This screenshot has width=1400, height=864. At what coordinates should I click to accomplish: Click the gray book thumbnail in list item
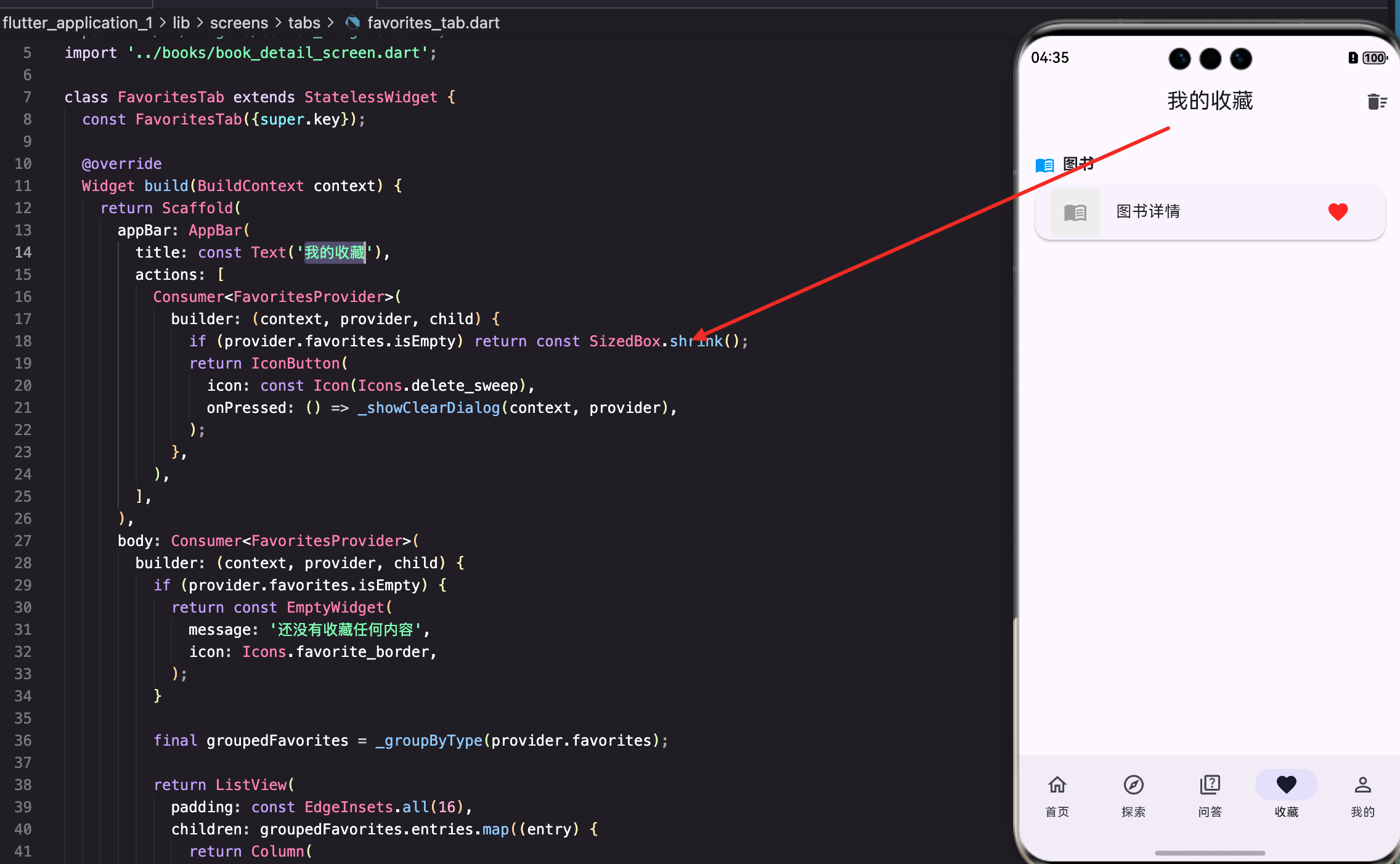(1075, 213)
